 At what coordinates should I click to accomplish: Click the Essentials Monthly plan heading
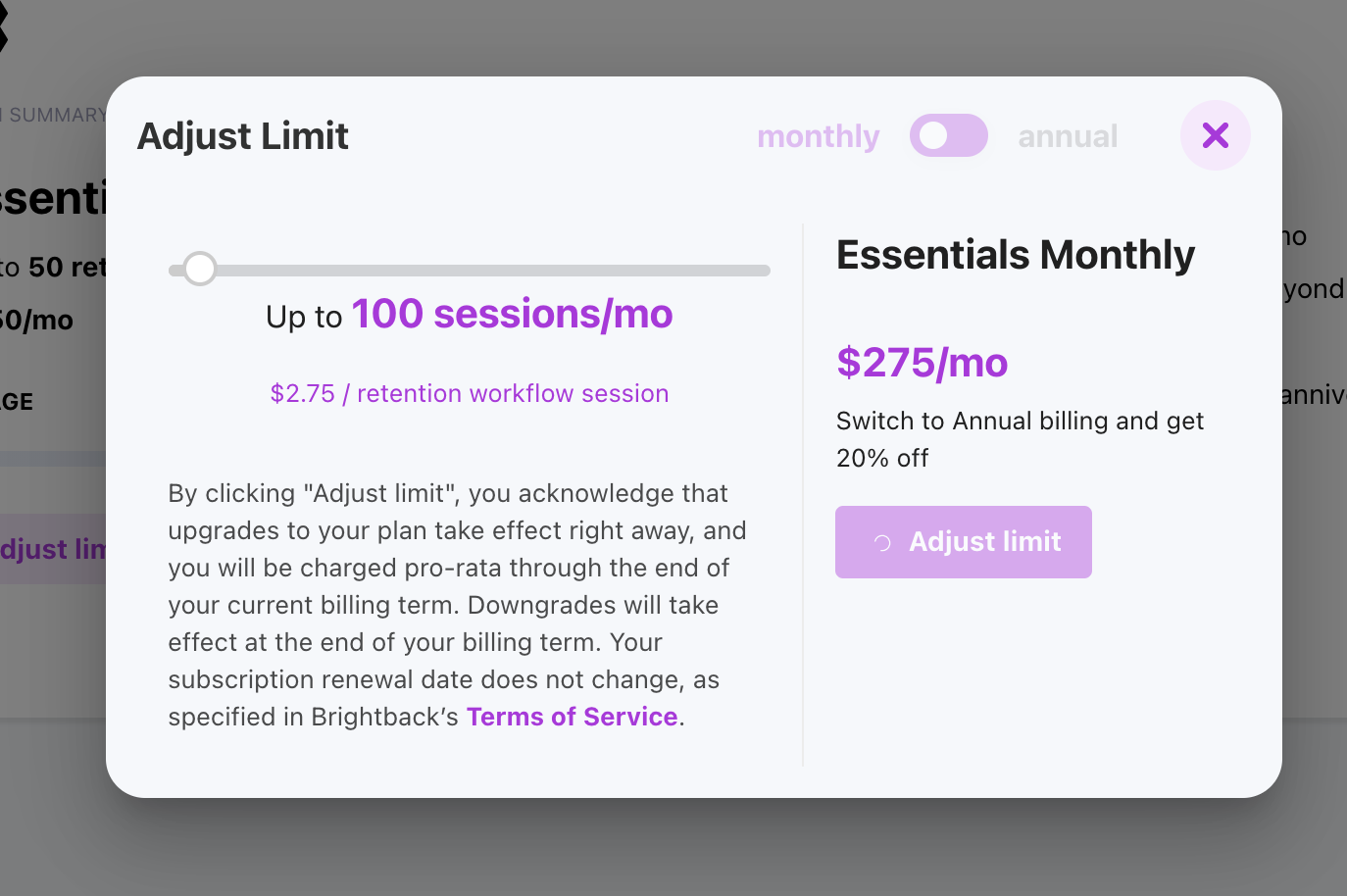coord(1015,255)
